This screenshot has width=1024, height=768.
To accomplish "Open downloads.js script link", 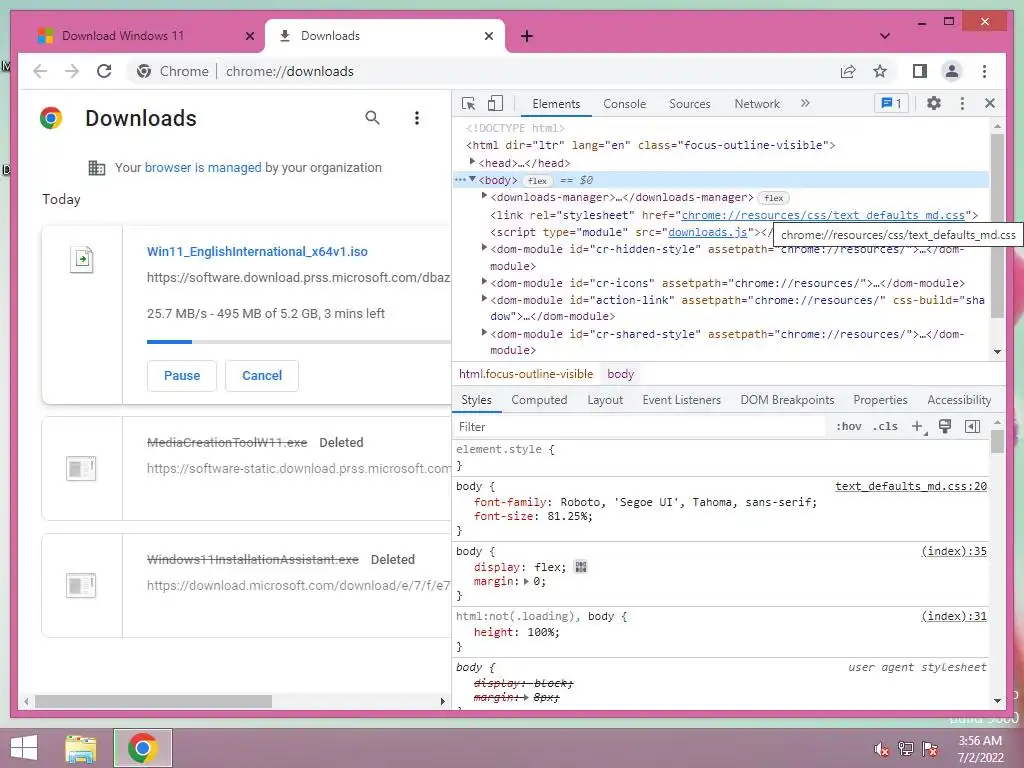I will coord(708,232).
